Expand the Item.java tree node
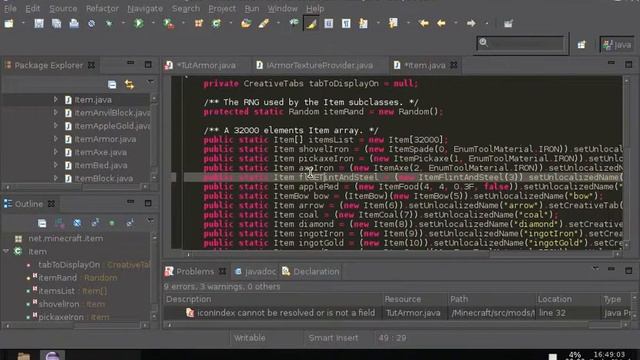This screenshot has height=360, width=640. click(56, 99)
